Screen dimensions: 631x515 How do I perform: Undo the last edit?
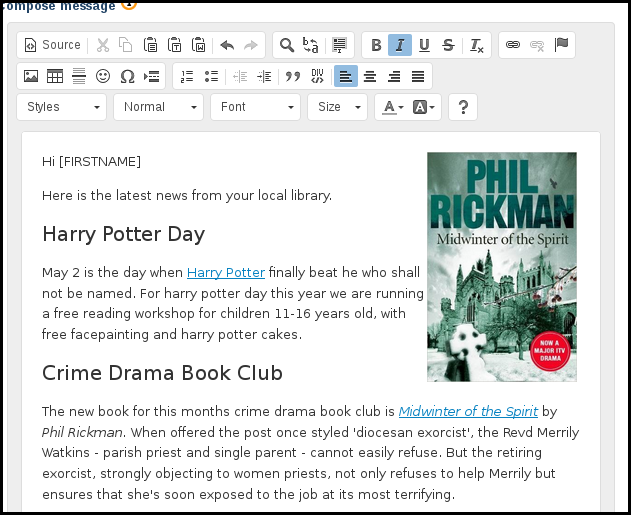[x=227, y=45]
